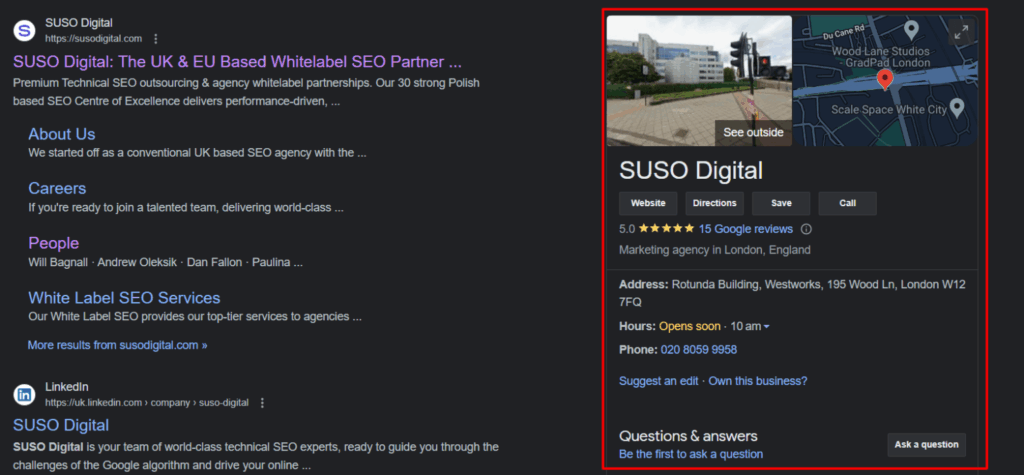Click the Website button

[x=648, y=203]
